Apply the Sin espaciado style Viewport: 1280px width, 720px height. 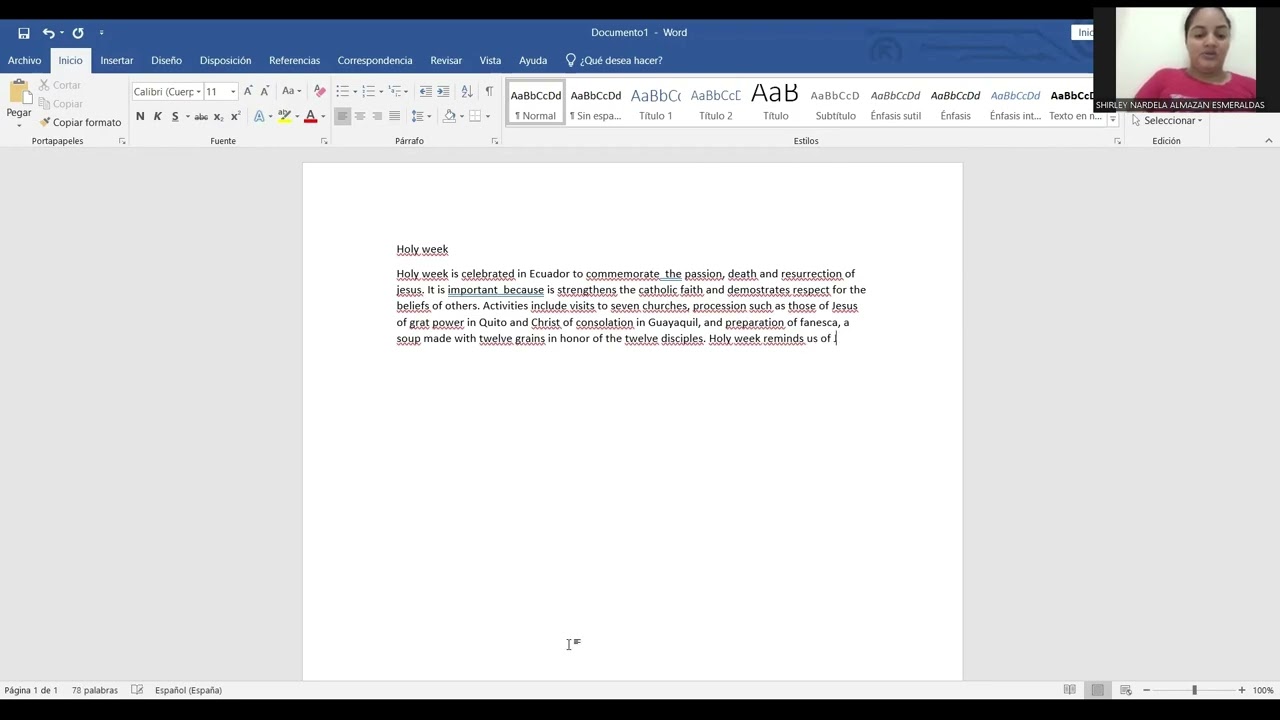coord(596,102)
